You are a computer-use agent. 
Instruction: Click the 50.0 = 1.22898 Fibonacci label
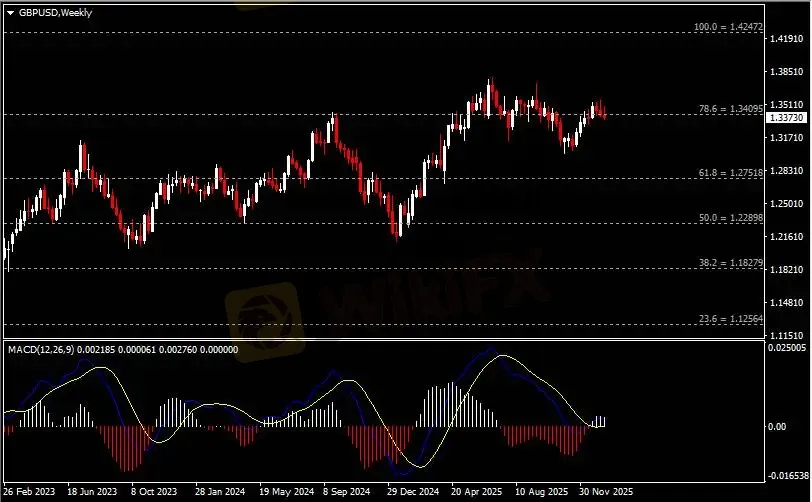[732, 217]
